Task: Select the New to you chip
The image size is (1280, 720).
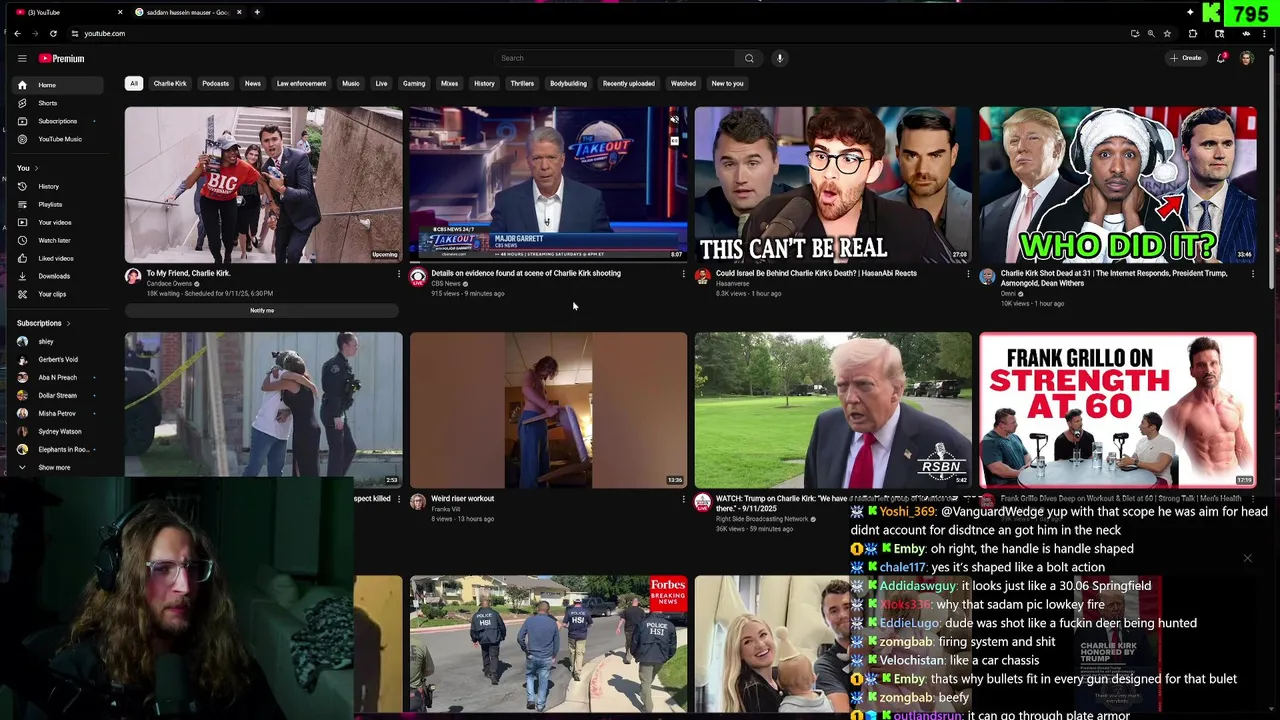Action: (727, 84)
